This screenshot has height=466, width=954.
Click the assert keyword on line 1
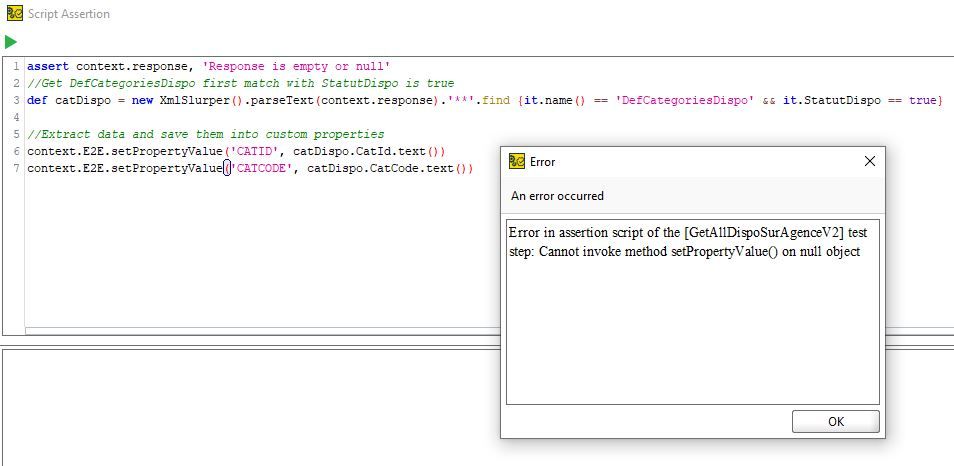48,67
